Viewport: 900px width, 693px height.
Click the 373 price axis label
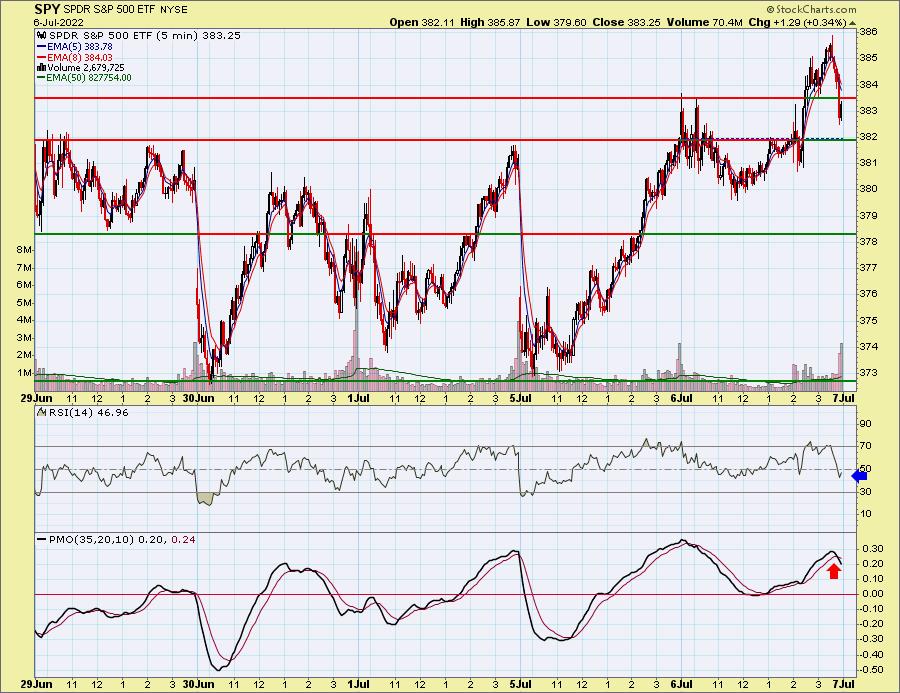click(x=869, y=373)
